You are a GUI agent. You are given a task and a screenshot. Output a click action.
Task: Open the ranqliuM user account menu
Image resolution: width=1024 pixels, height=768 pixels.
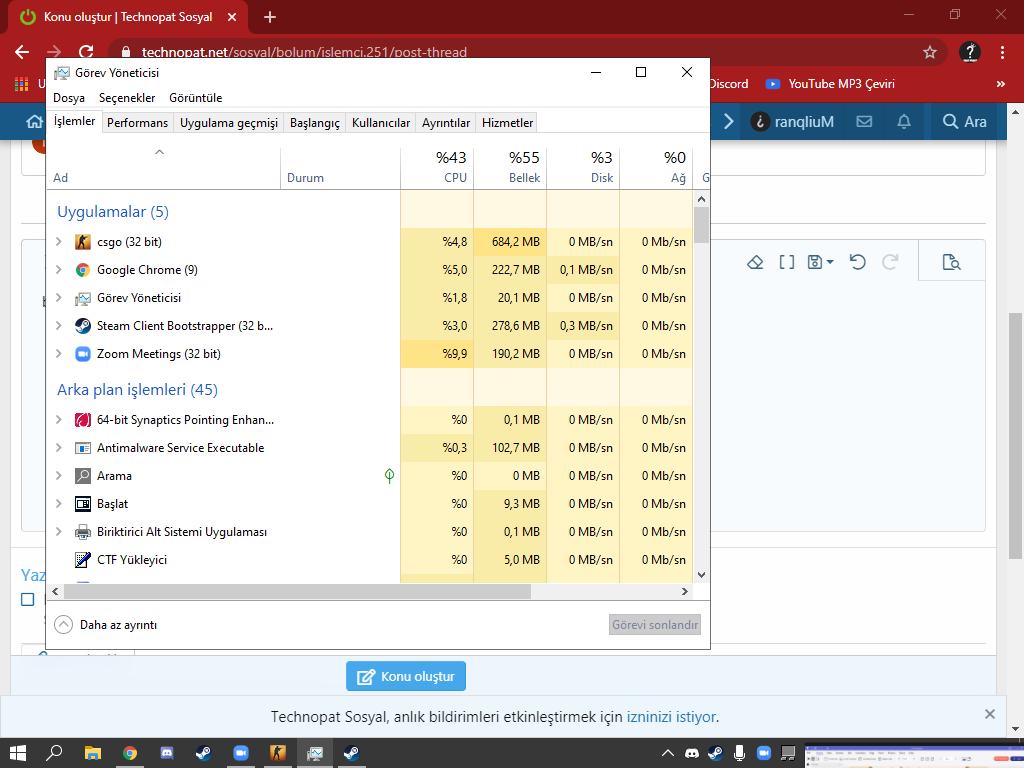(x=793, y=121)
